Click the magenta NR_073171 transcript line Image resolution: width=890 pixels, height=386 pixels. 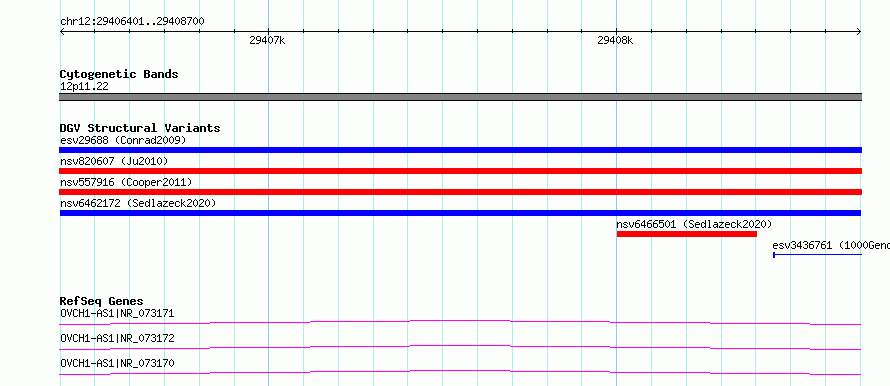coord(460,322)
